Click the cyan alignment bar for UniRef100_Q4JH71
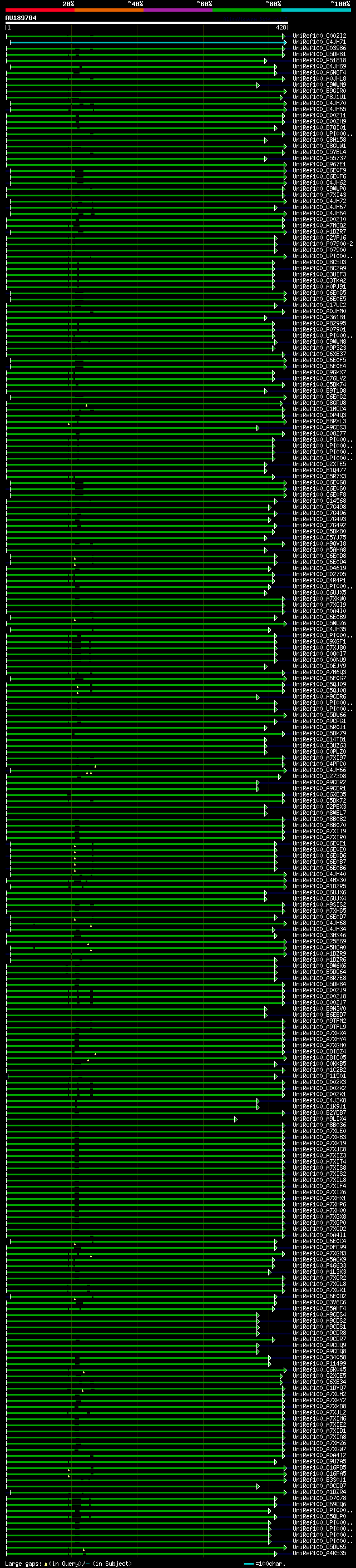 pos(146,43)
